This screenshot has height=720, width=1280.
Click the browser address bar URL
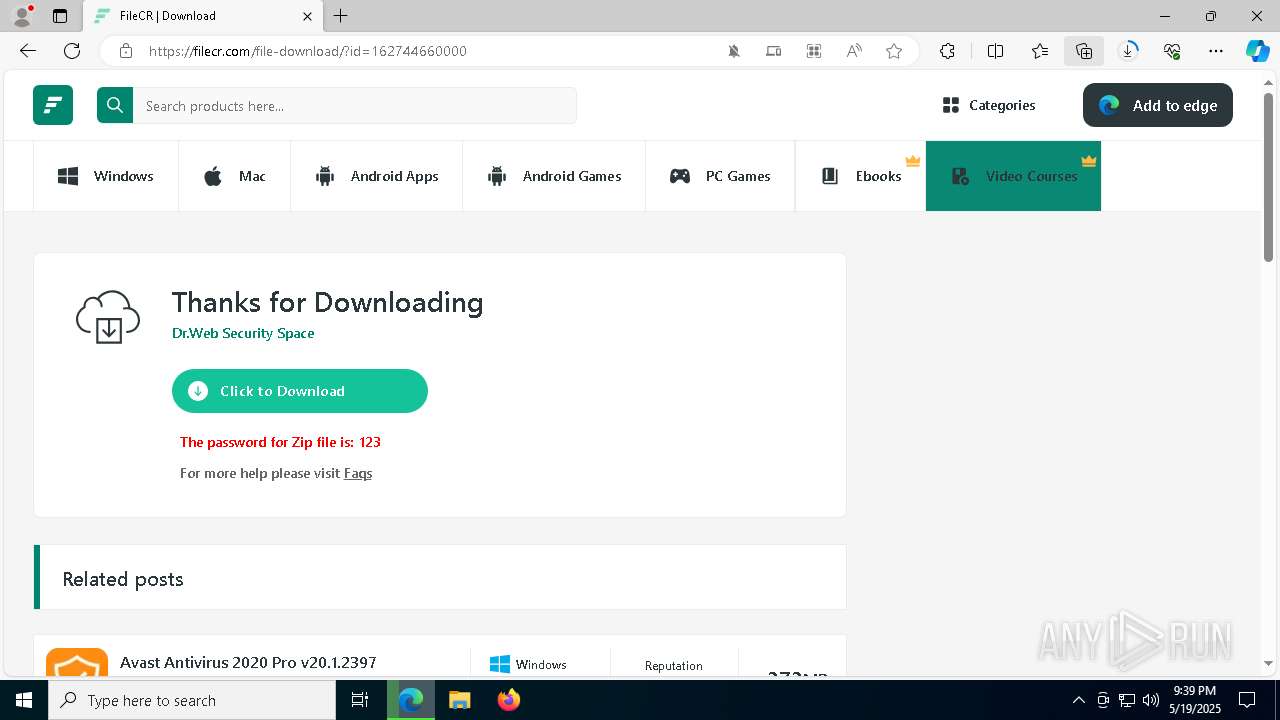point(308,51)
